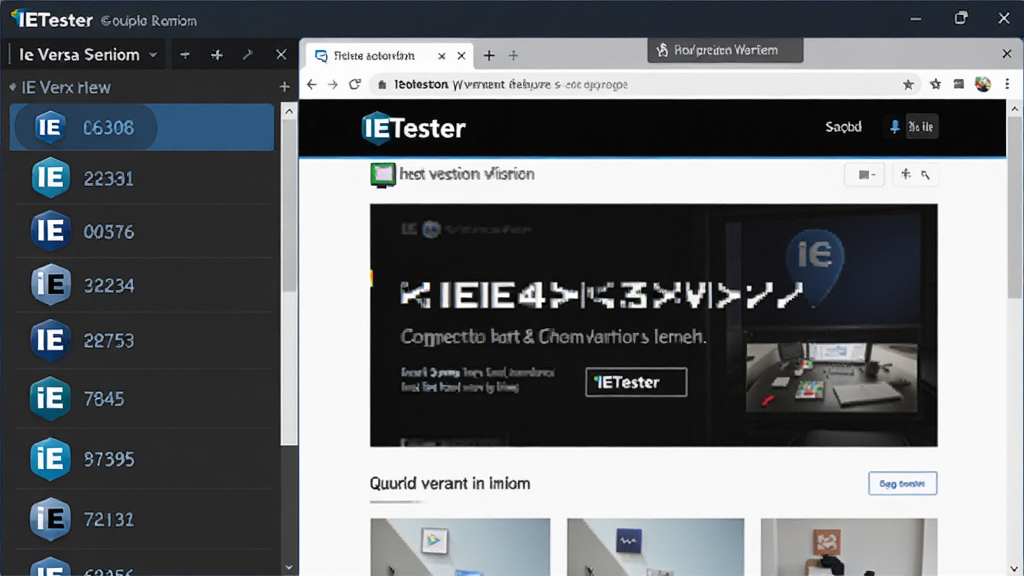
Task: Go back in browser
Action: tap(312, 84)
